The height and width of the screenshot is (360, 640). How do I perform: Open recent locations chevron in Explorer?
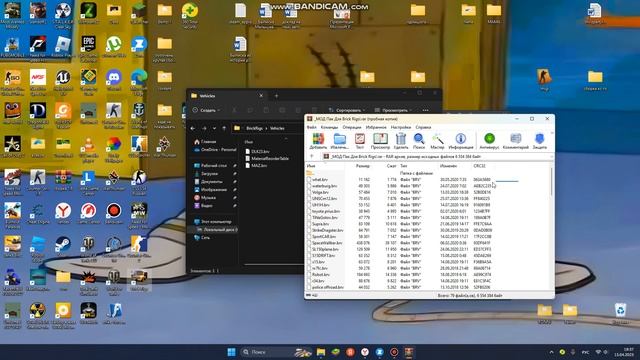pyautogui.click(x=214, y=128)
